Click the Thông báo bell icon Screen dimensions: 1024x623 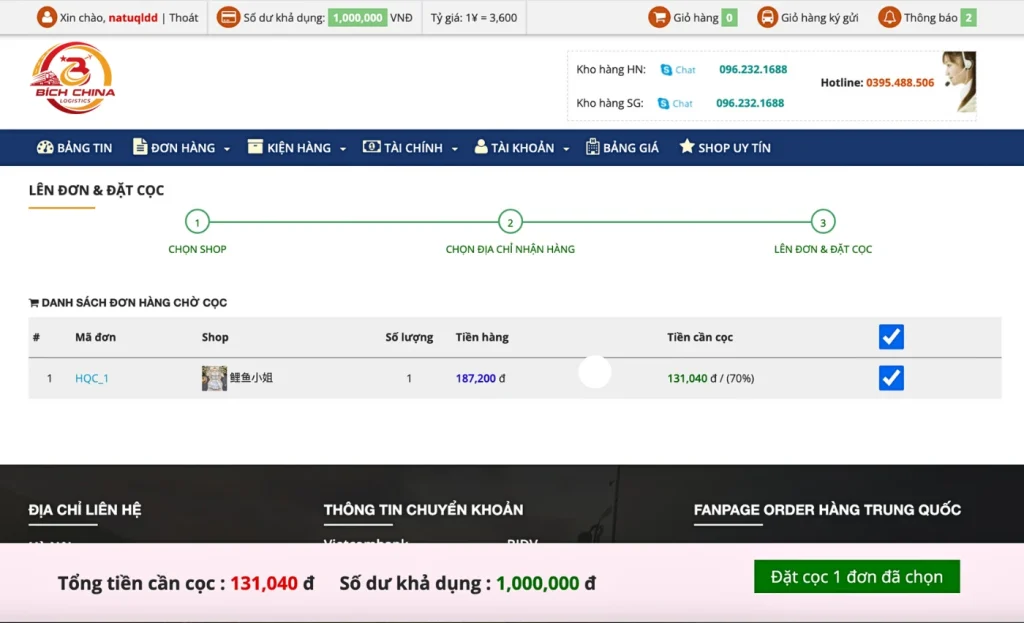point(889,17)
